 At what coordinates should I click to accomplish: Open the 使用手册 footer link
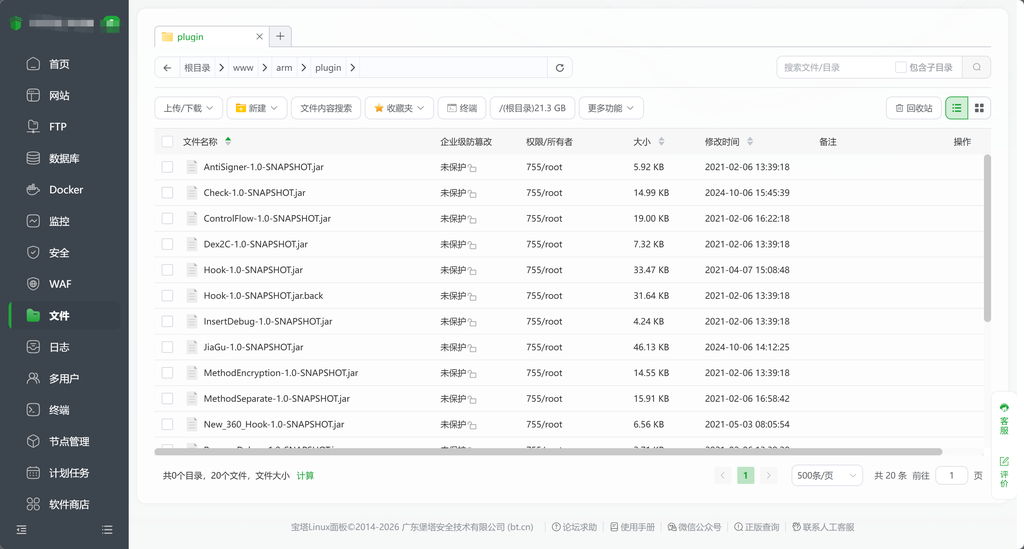click(x=632, y=527)
